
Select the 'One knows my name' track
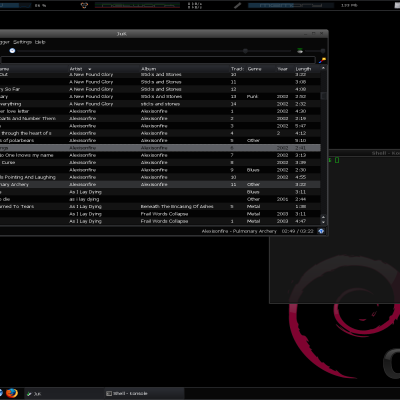[x=160, y=155]
